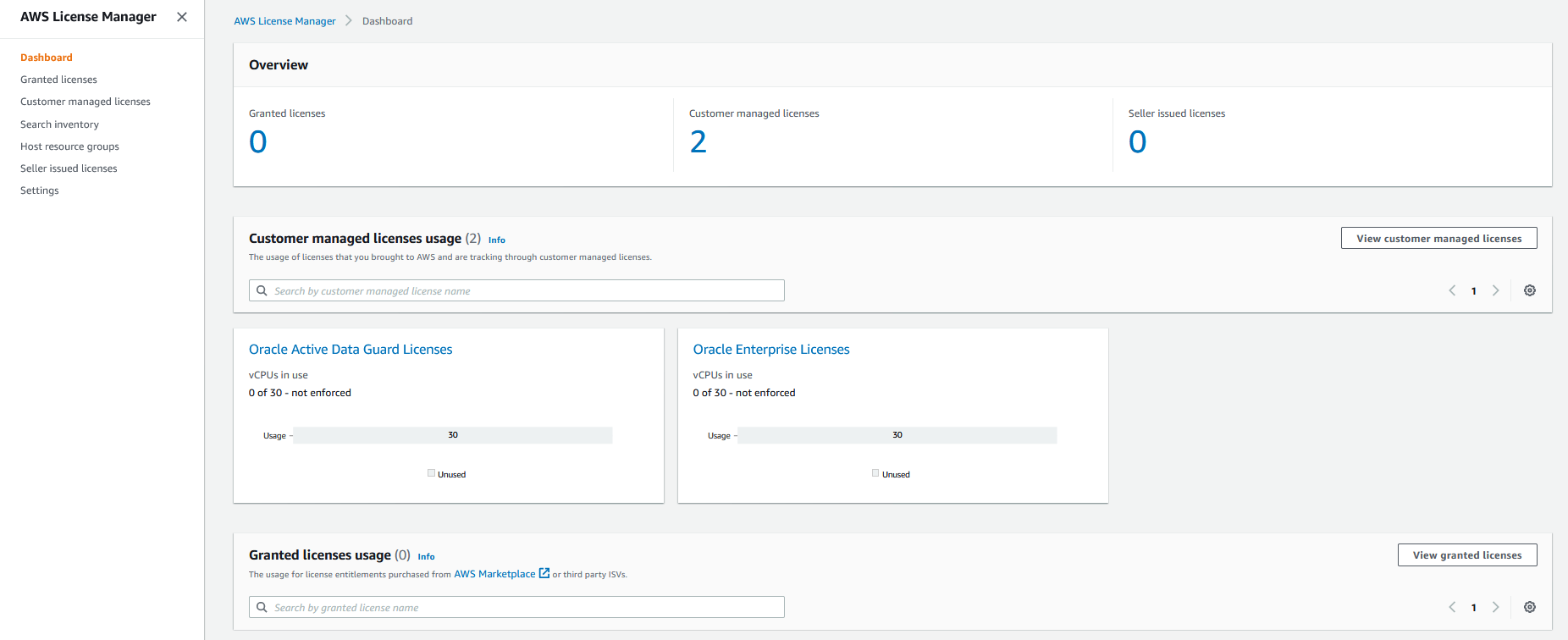Click search magnifier icon in customer managed search
The width and height of the screenshot is (1568, 640).
(x=262, y=290)
